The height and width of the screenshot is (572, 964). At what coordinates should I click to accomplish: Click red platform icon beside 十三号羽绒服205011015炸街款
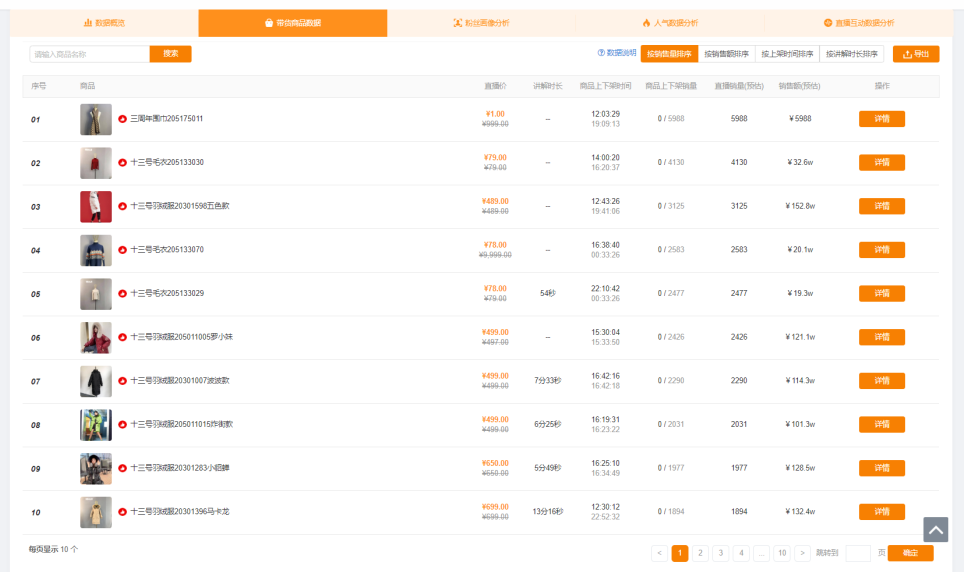pyautogui.click(x=122, y=425)
